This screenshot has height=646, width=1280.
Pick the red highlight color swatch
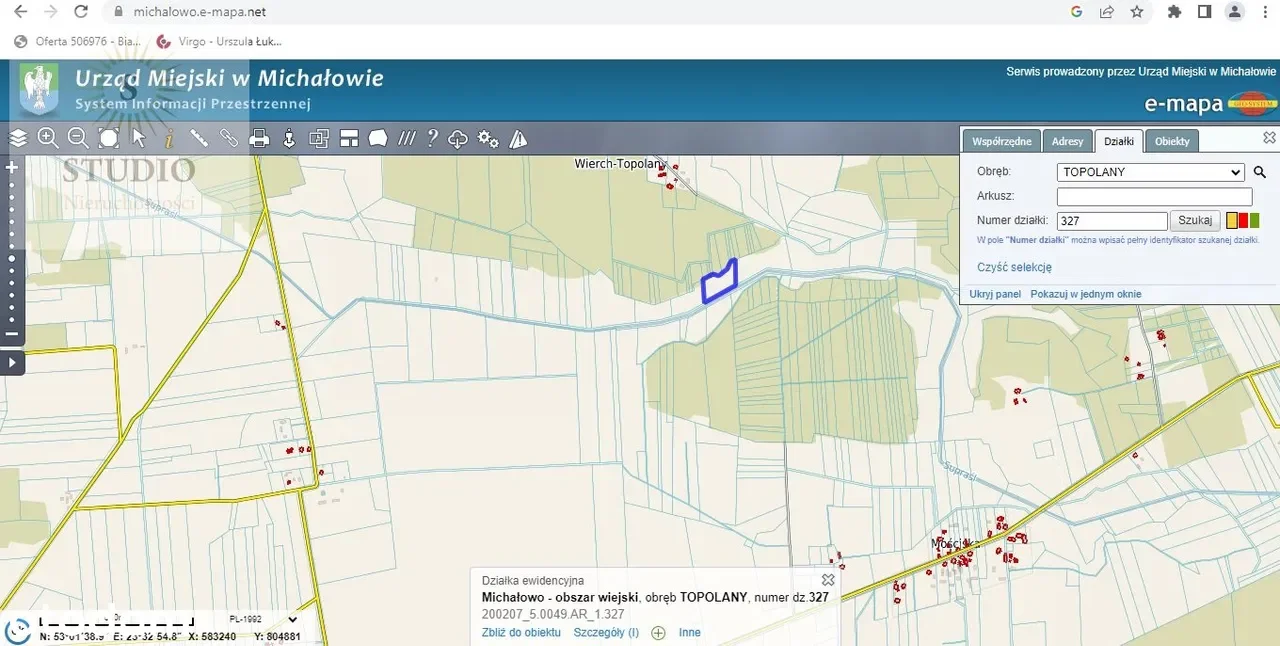click(x=1243, y=221)
